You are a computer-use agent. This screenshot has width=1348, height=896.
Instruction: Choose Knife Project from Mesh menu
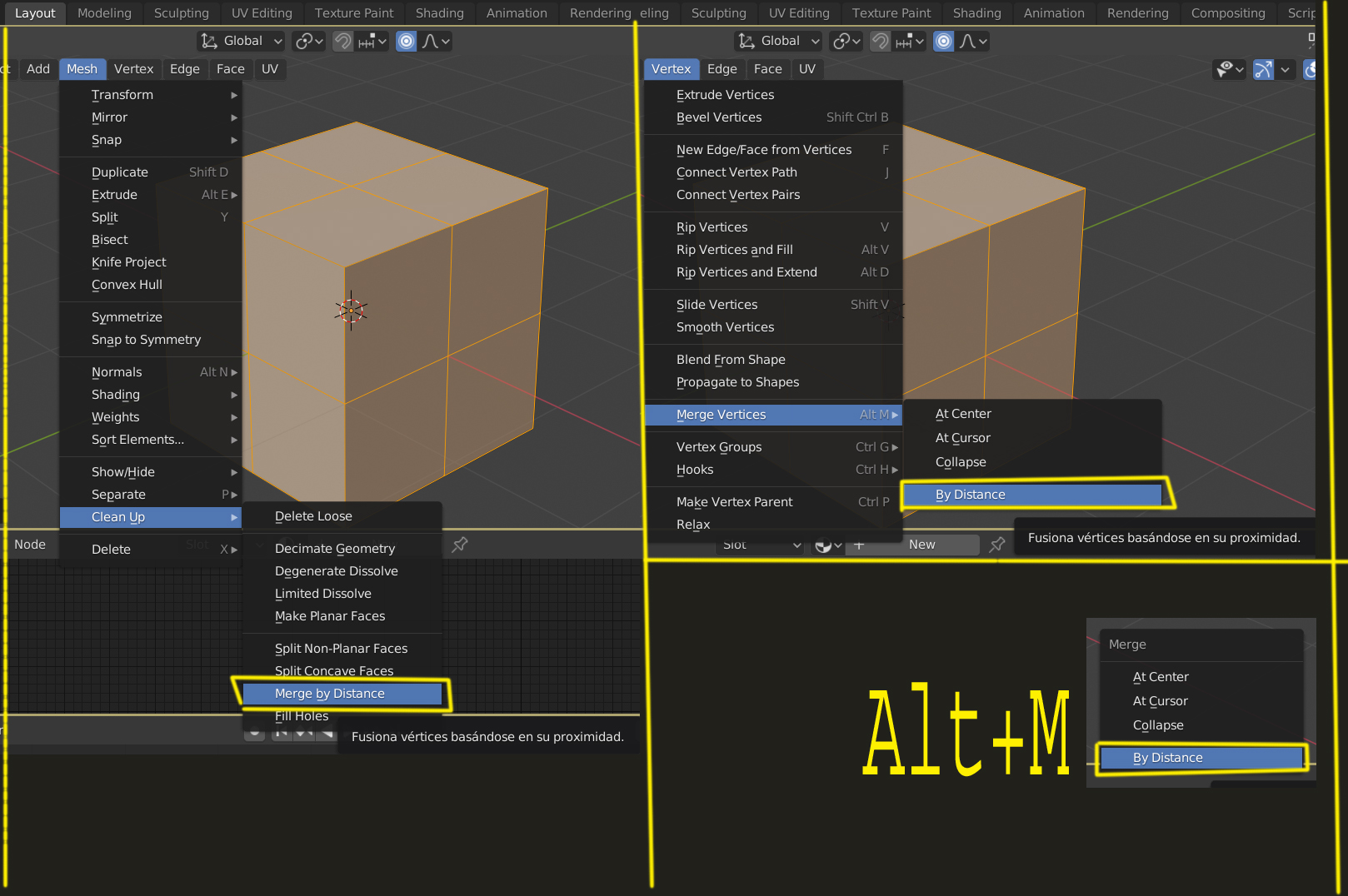(150, 262)
